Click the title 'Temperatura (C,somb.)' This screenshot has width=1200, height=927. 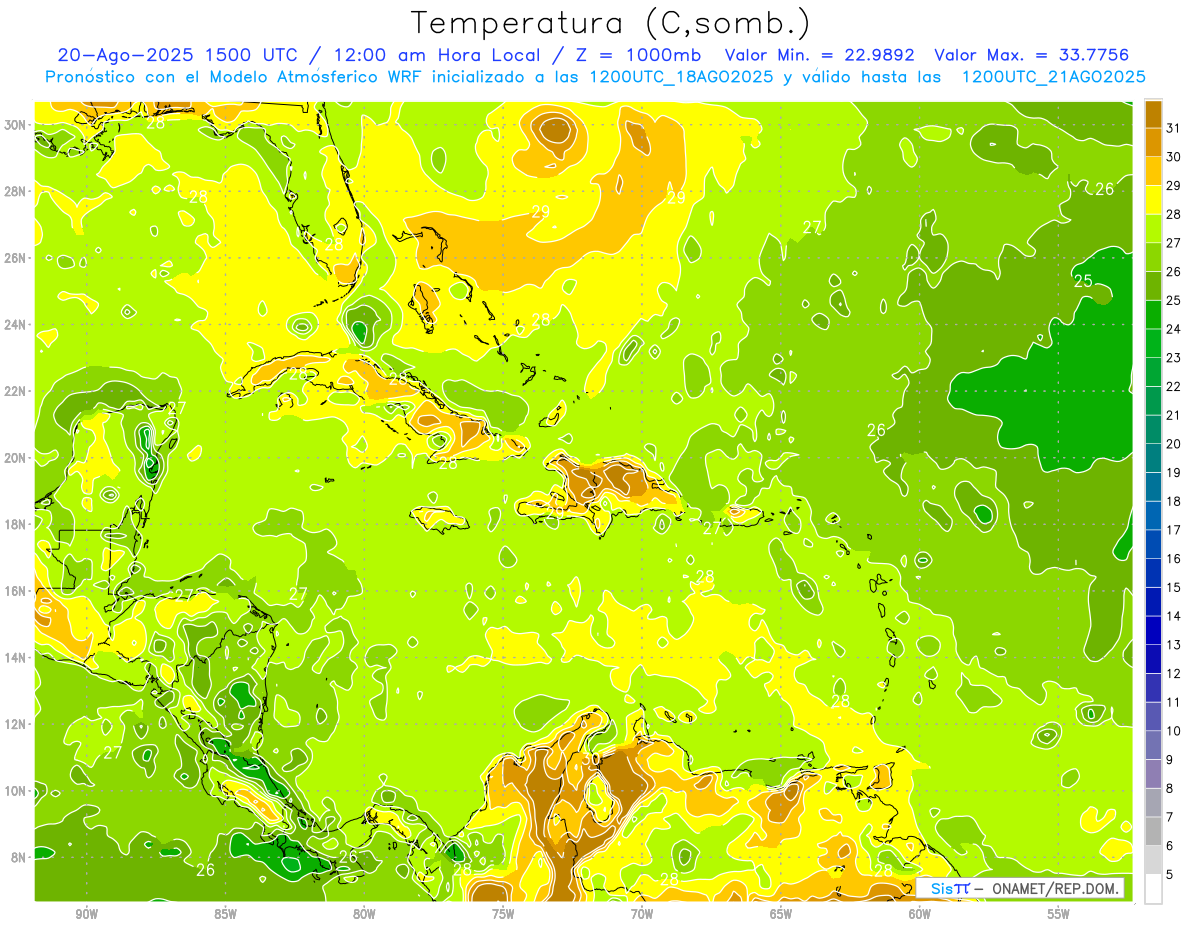(611, 23)
